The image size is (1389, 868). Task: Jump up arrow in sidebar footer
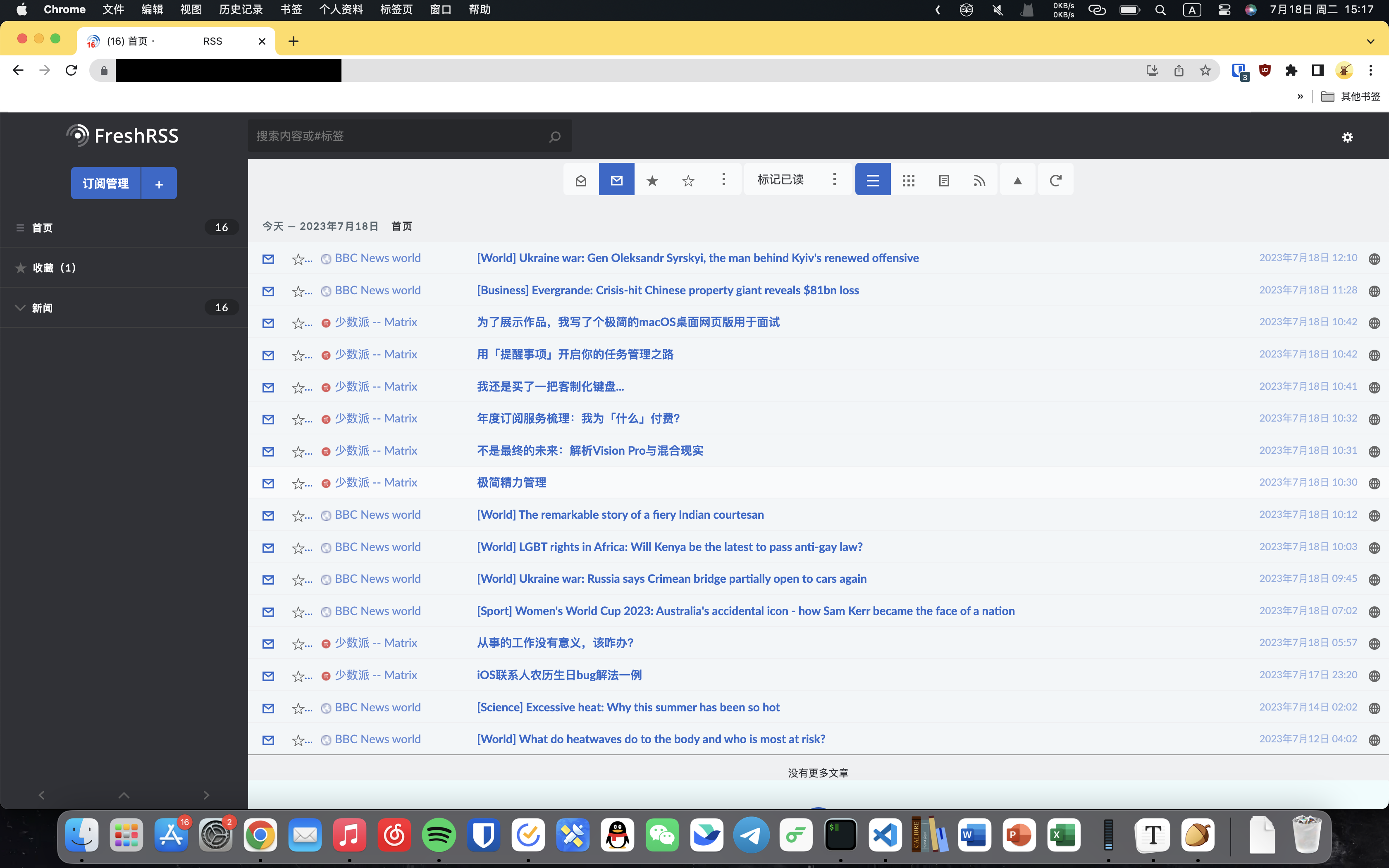point(124,795)
